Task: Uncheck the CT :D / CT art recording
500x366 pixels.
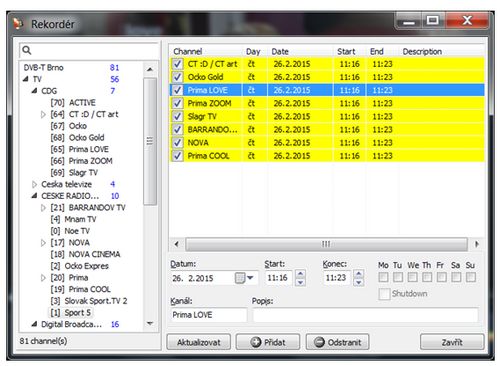Action: [177, 64]
